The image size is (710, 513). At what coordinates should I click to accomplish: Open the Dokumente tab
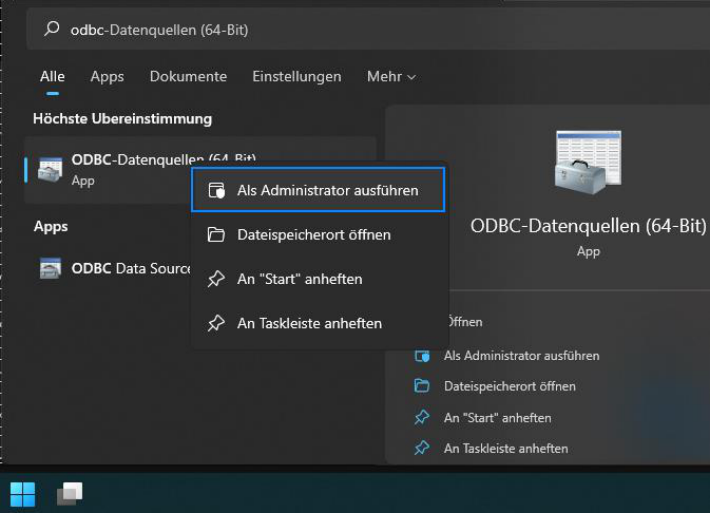pyautogui.click(x=188, y=77)
